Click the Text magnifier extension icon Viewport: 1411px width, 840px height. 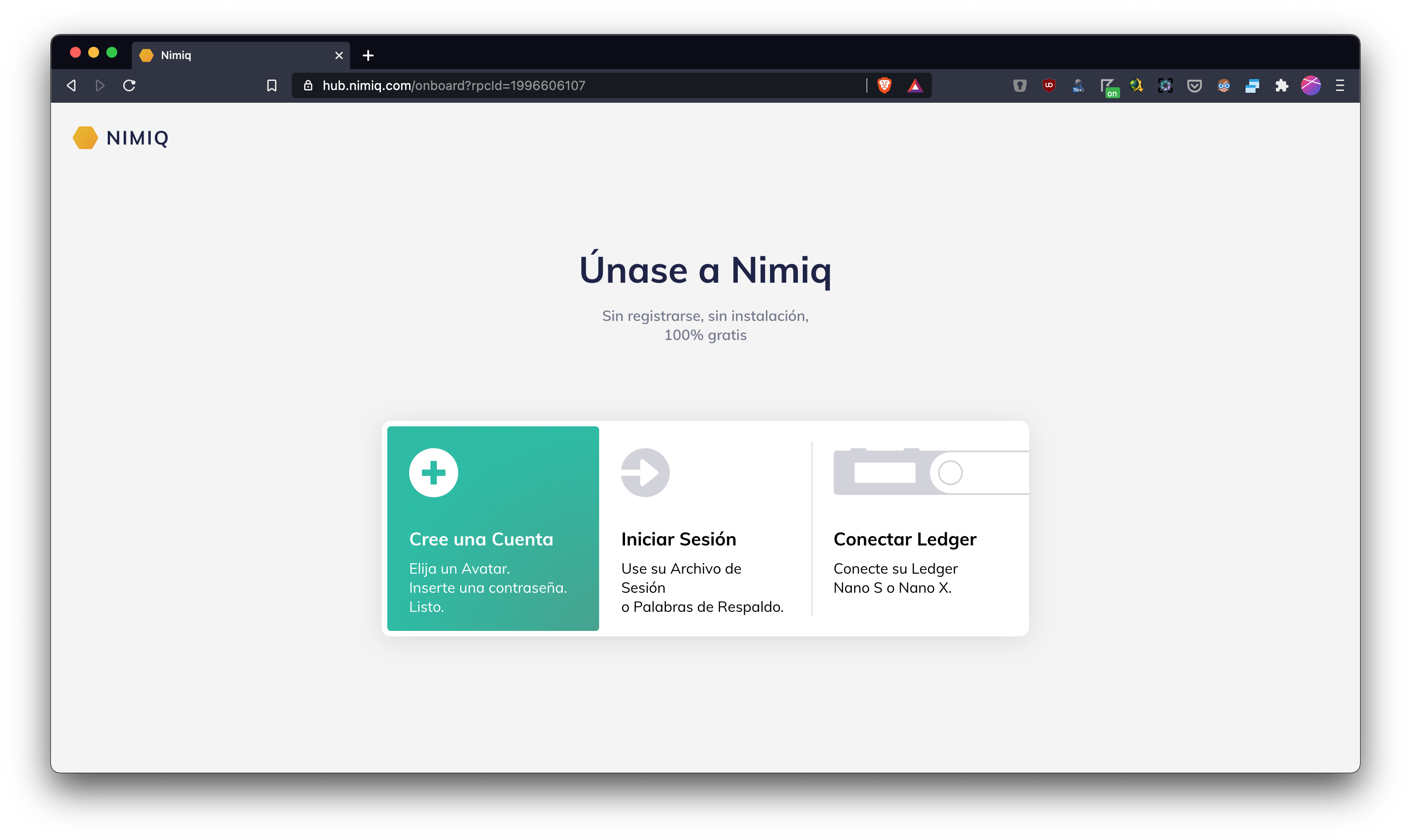point(1078,85)
